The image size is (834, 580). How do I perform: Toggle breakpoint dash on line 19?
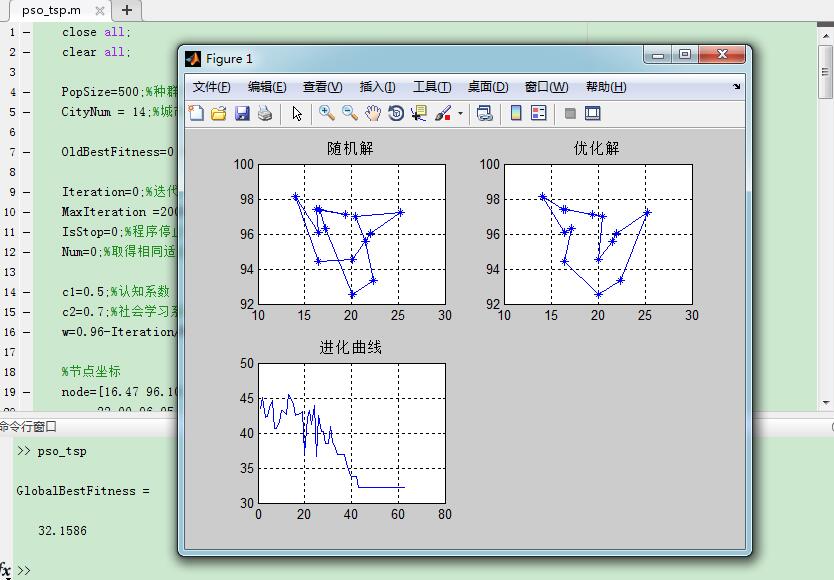pyautogui.click(x=26, y=392)
